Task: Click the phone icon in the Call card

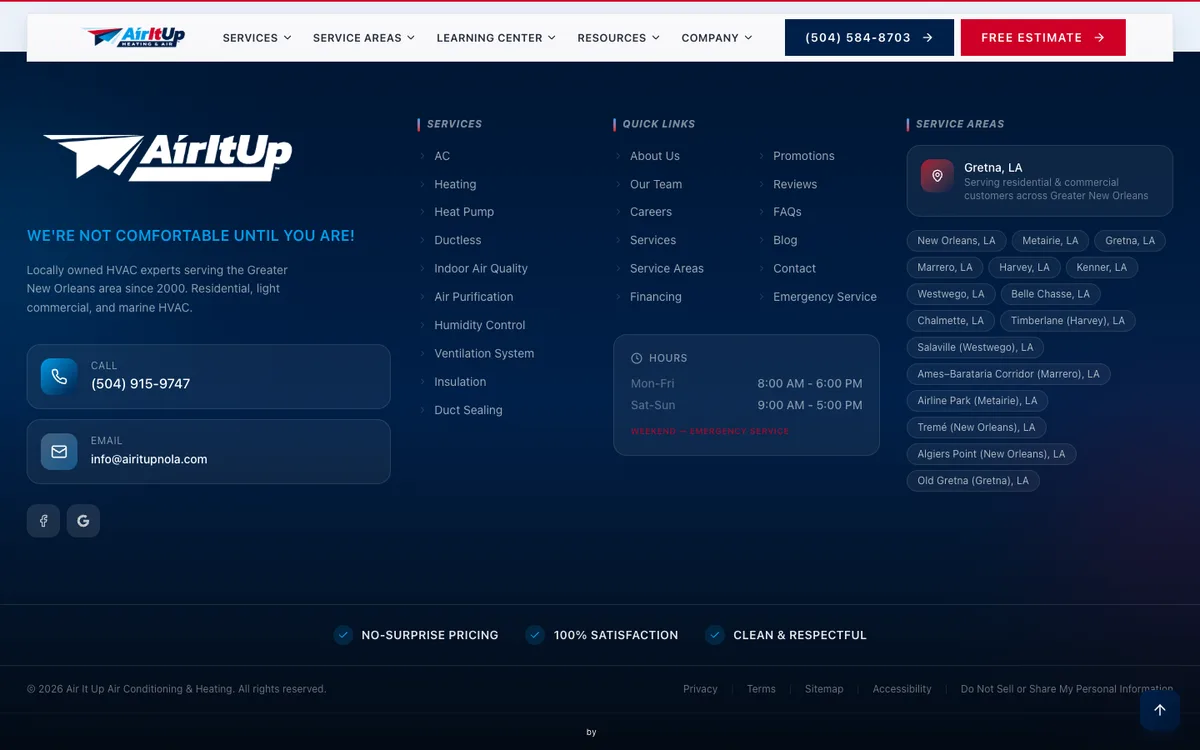Action: tap(59, 376)
